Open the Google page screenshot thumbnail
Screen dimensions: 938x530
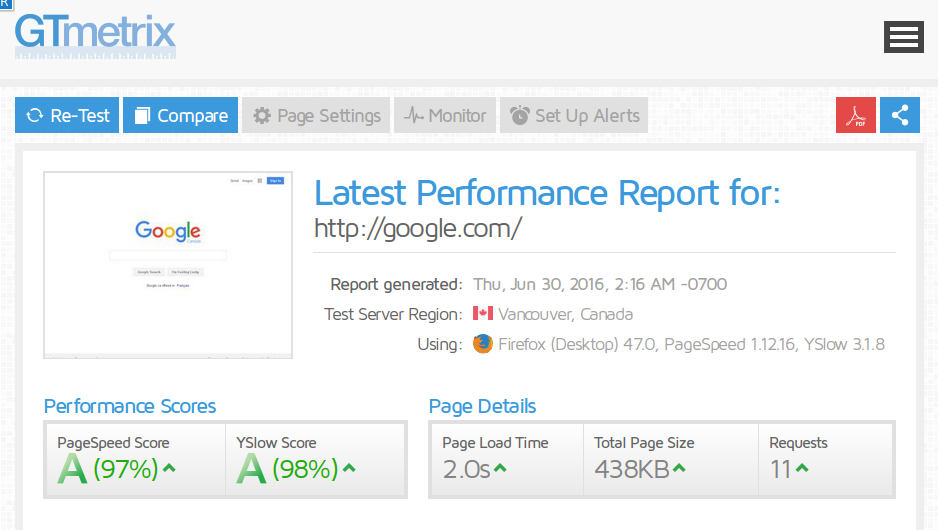(x=168, y=265)
